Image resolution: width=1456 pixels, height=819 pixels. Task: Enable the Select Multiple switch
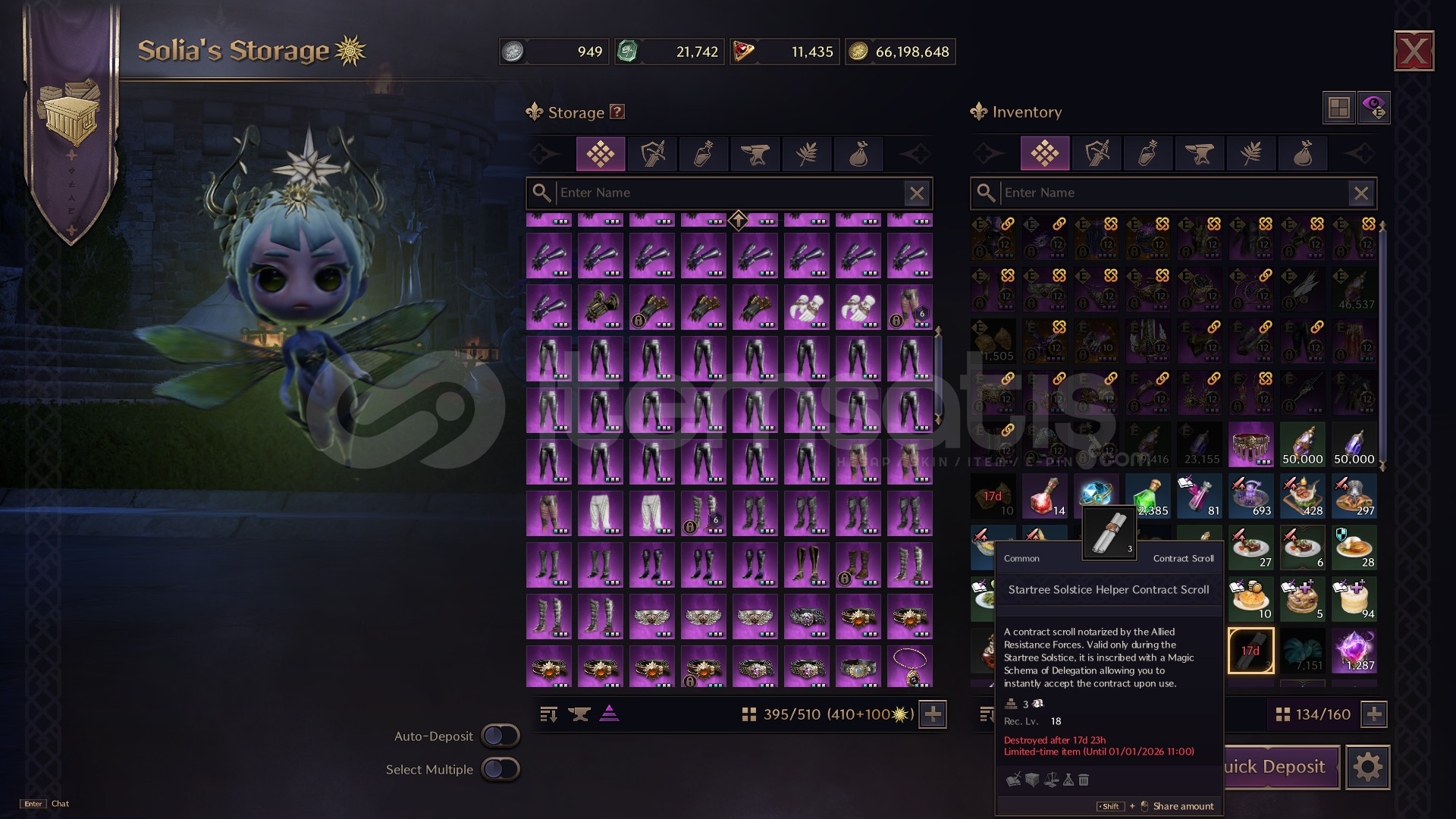click(x=500, y=769)
